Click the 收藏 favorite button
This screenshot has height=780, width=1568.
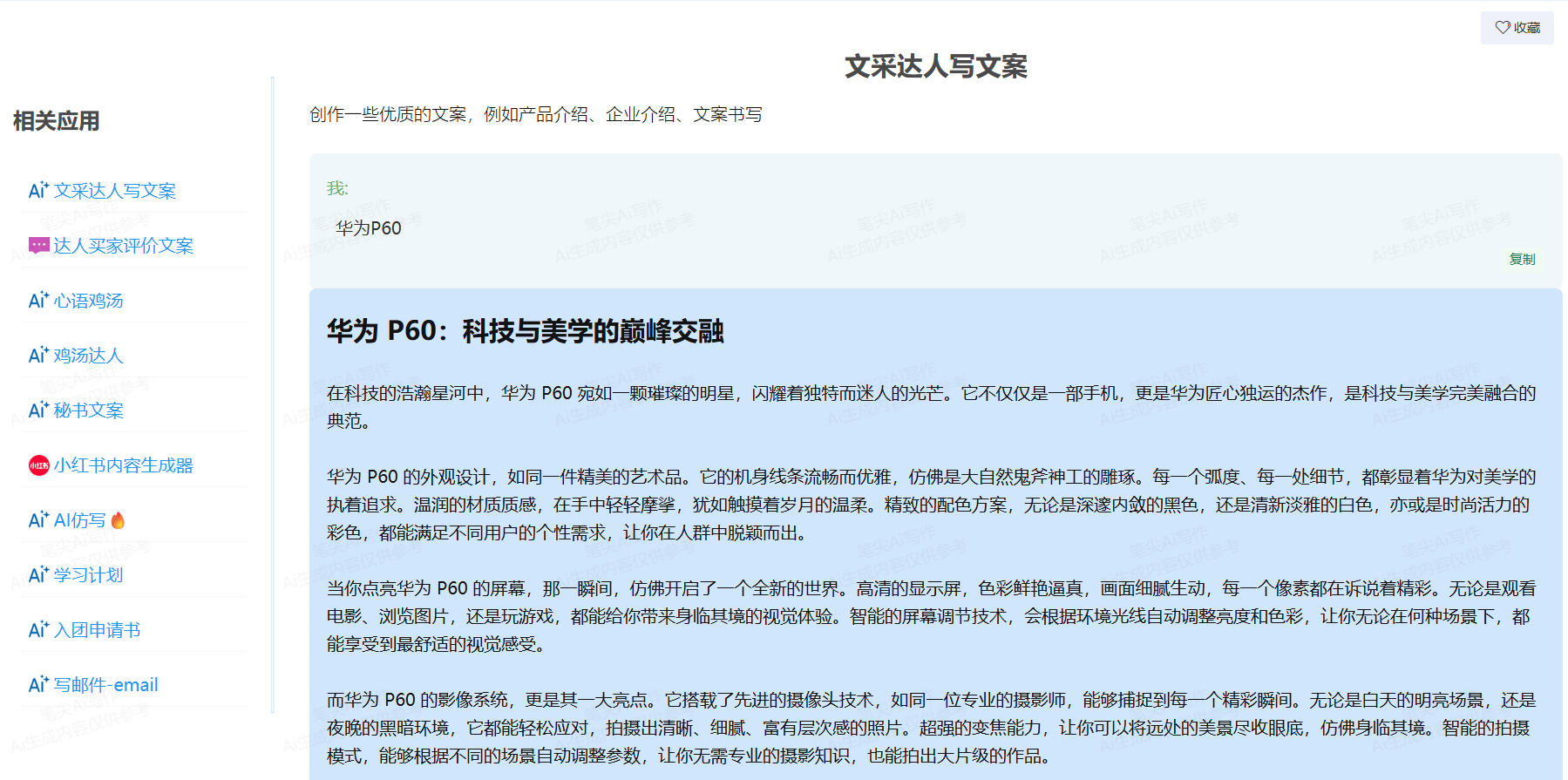coord(1517,28)
